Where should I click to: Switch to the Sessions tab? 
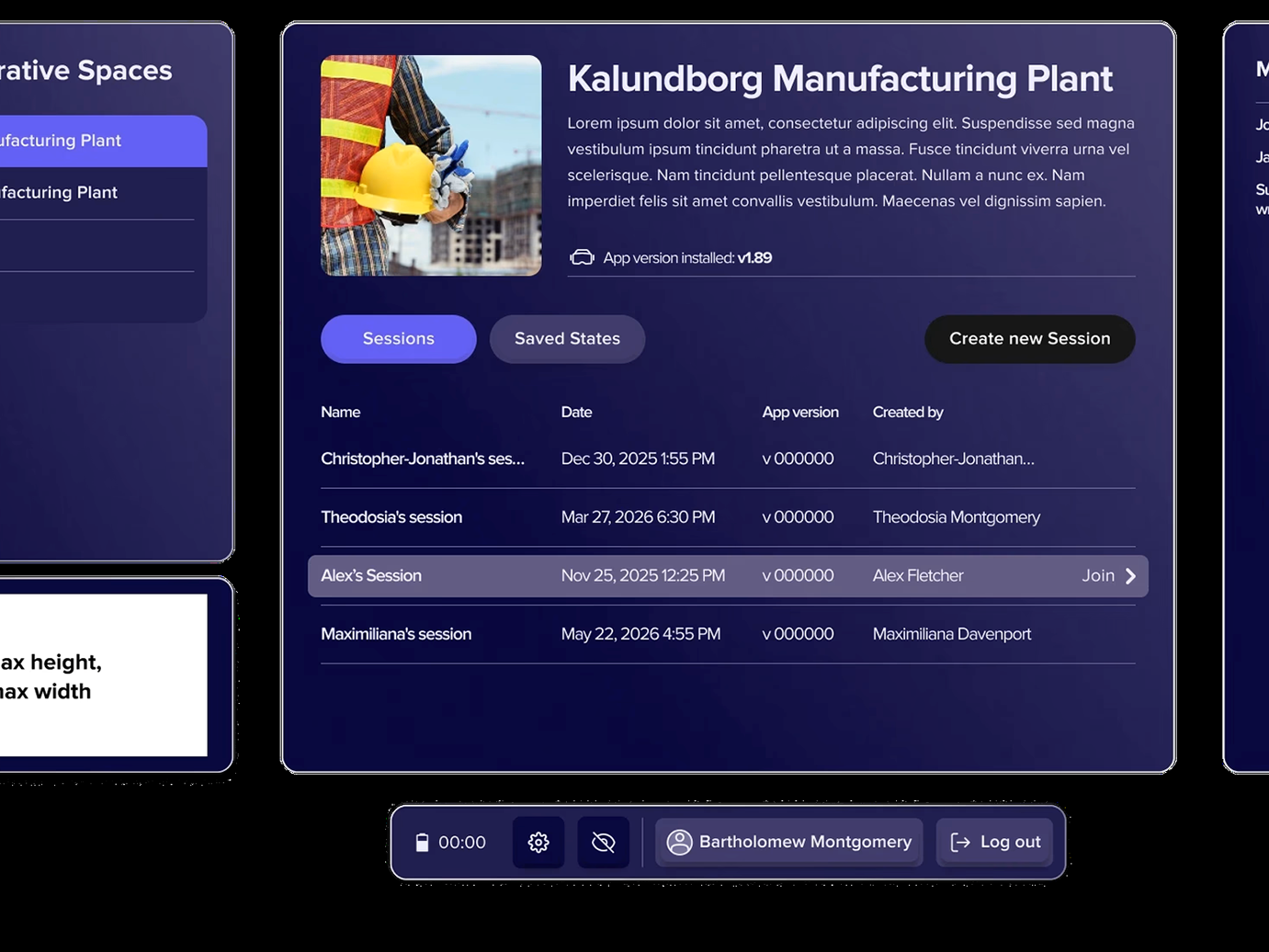[x=399, y=339]
